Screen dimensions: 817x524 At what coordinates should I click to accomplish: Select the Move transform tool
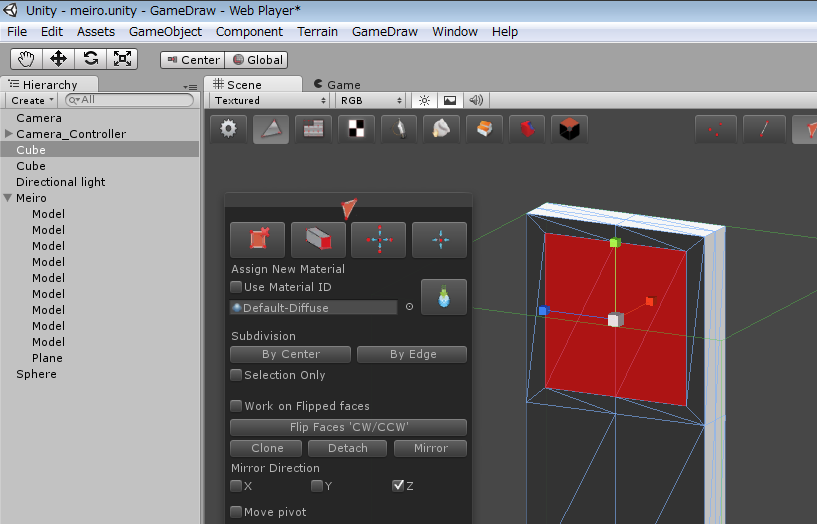[x=58, y=59]
